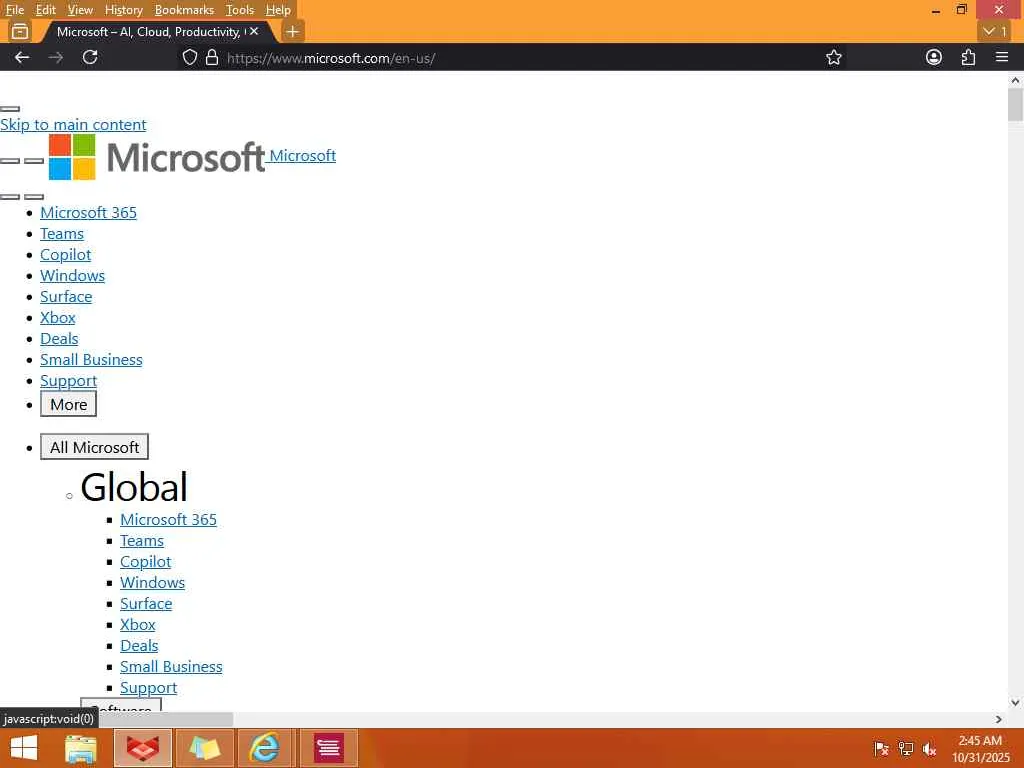This screenshot has width=1024, height=768.
Task: Click the muted speaker volume icon
Action: [x=929, y=748]
